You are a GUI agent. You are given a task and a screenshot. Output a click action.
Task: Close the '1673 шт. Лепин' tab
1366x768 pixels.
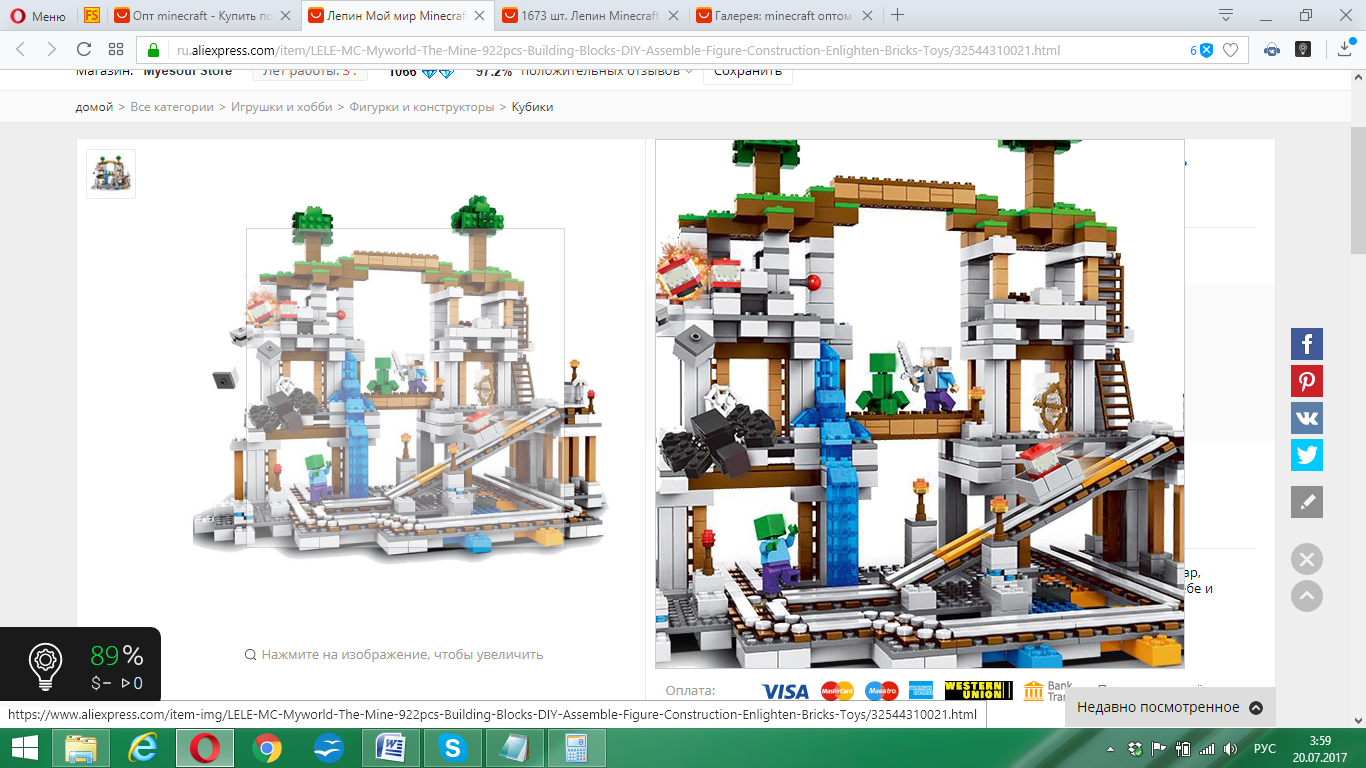[x=673, y=15]
